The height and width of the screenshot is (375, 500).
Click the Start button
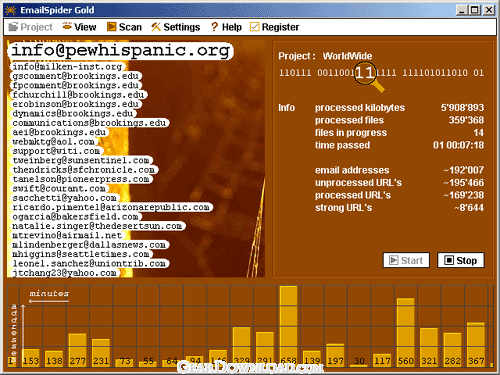pyautogui.click(x=406, y=260)
